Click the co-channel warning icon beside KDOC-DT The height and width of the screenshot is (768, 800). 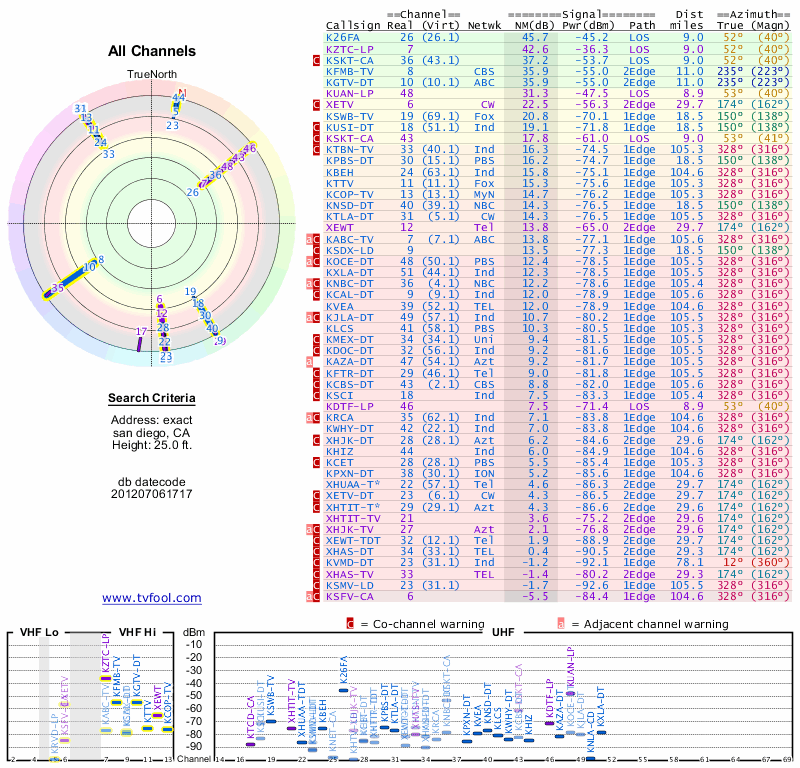click(316, 351)
